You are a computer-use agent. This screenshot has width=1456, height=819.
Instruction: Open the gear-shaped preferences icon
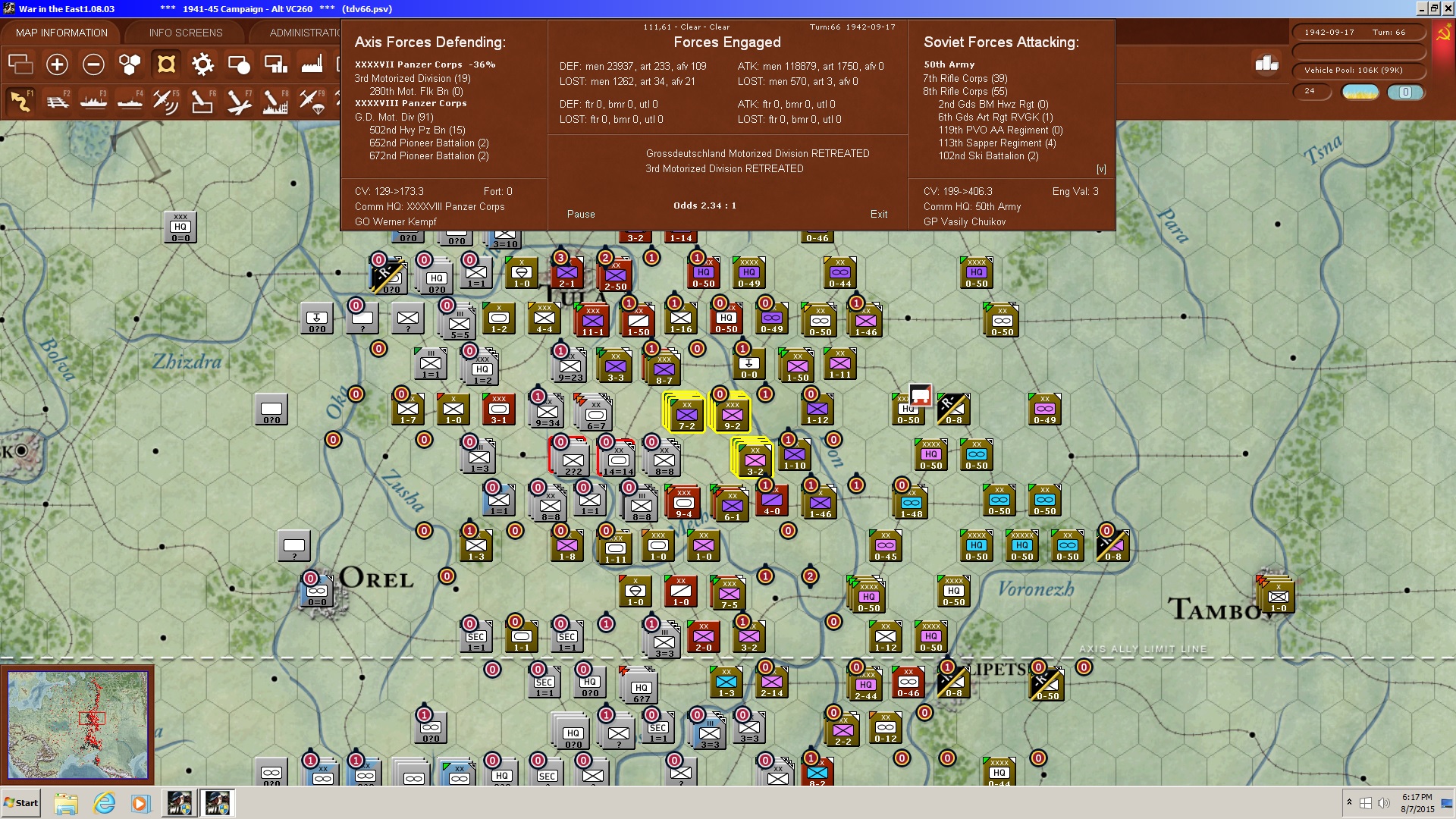click(202, 64)
